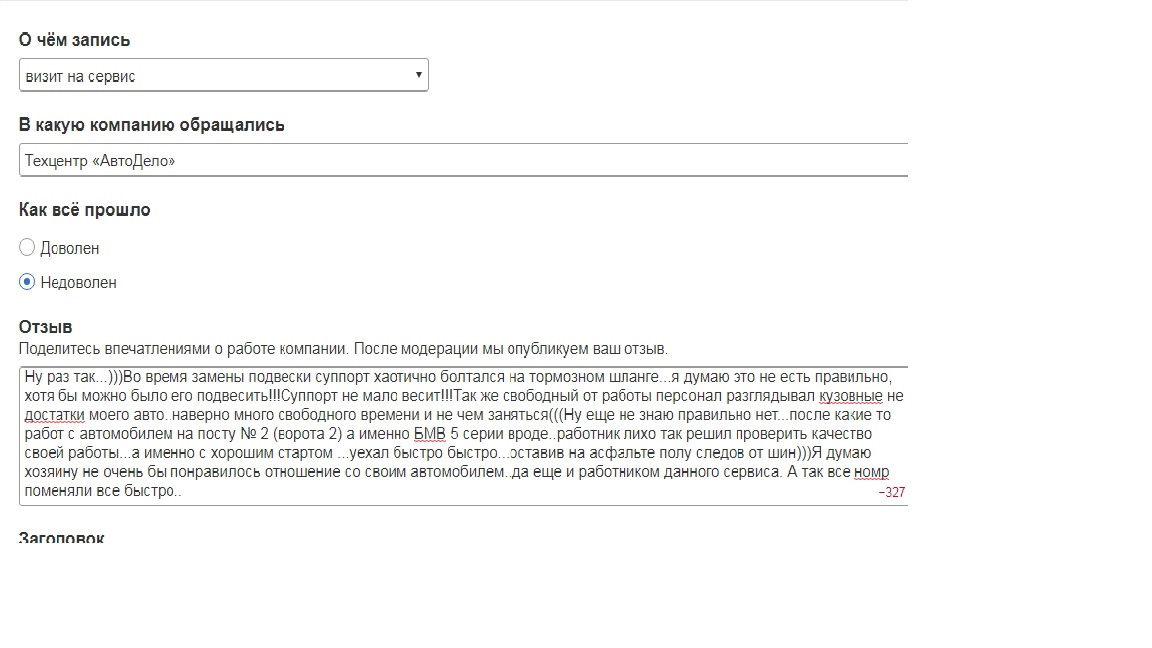Click the moderation hint text under Отзыв
Image resolution: width=1152 pixels, height=648 pixels.
click(343, 349)
